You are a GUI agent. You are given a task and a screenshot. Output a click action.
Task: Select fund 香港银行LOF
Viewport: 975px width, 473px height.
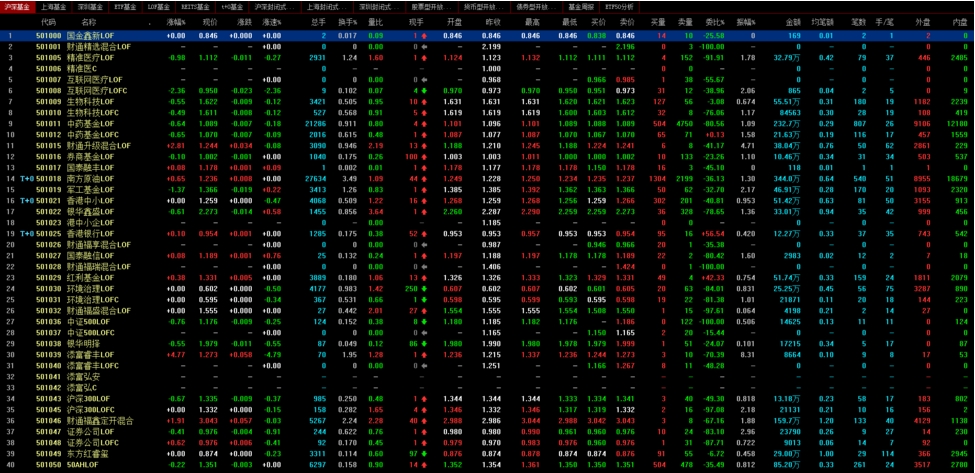[90, 234]
